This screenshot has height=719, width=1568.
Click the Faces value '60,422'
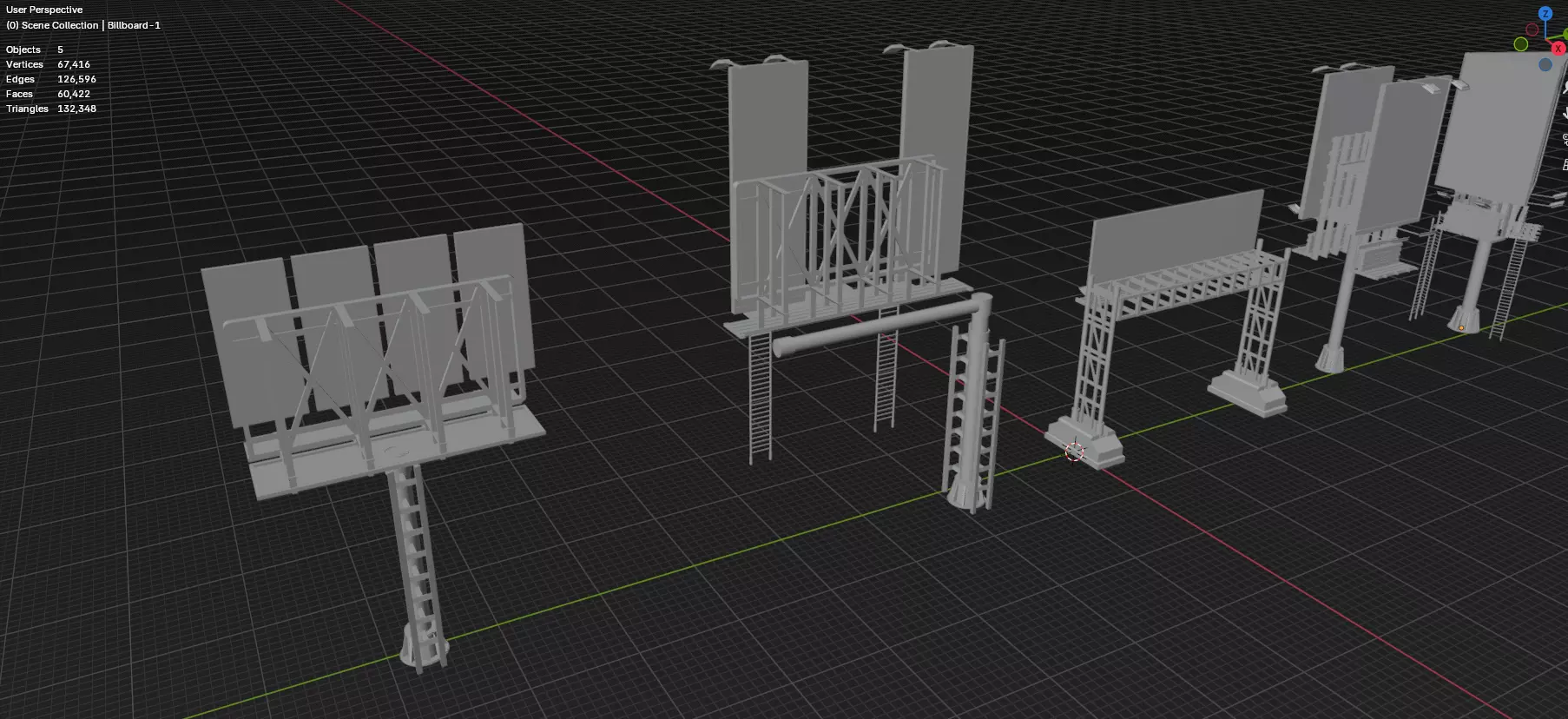pos(74,94)
